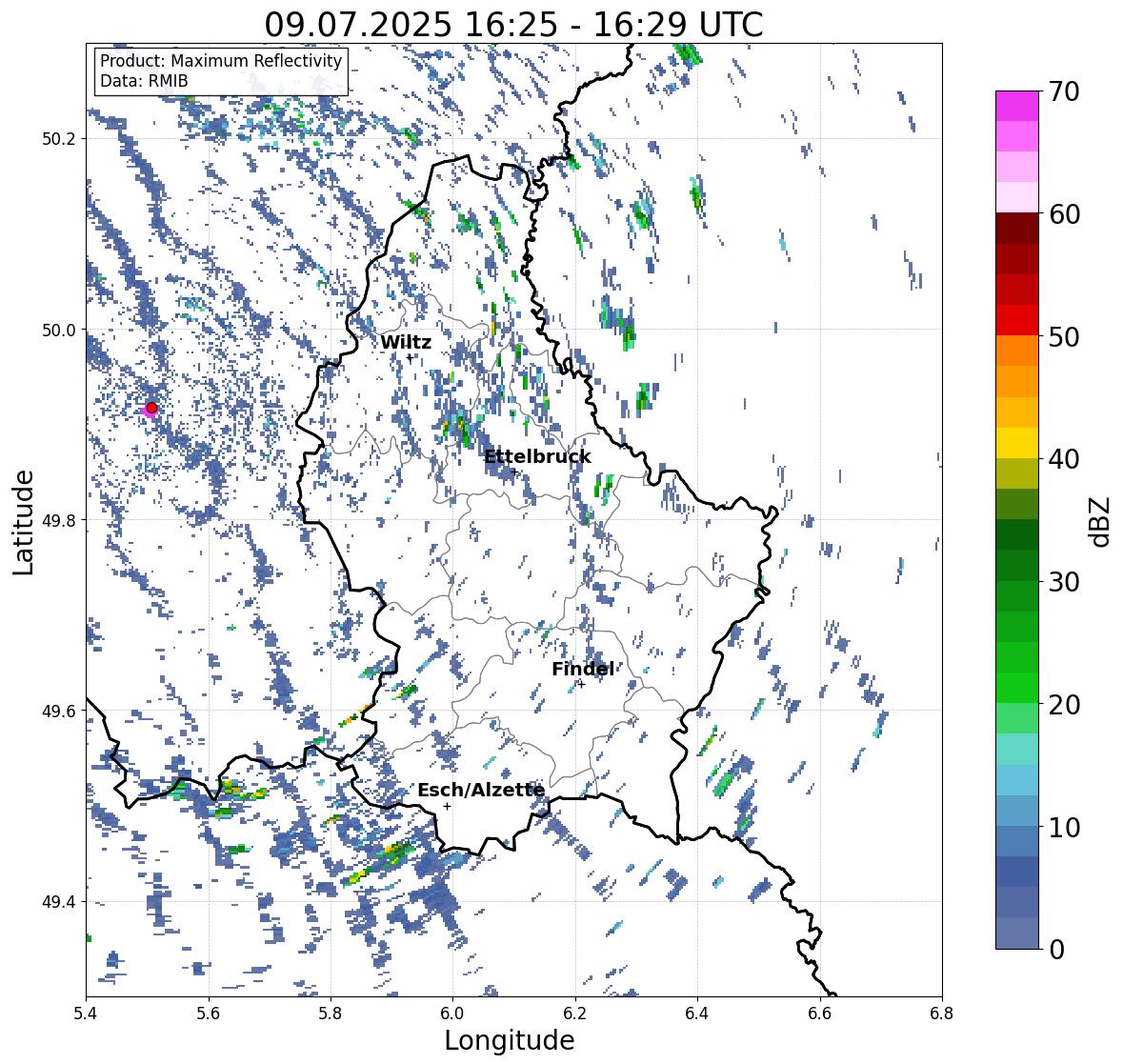Click the plus marker below Esch/Alzette label
1123x1064 pixels.
tap(447, 806)
